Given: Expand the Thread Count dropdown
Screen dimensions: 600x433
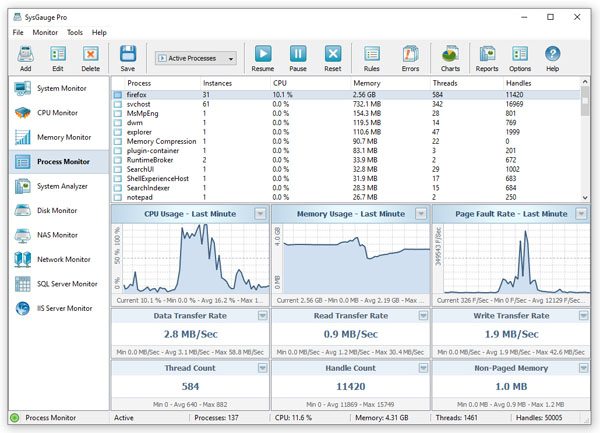Looking at the screenshot, I should 262,368.
